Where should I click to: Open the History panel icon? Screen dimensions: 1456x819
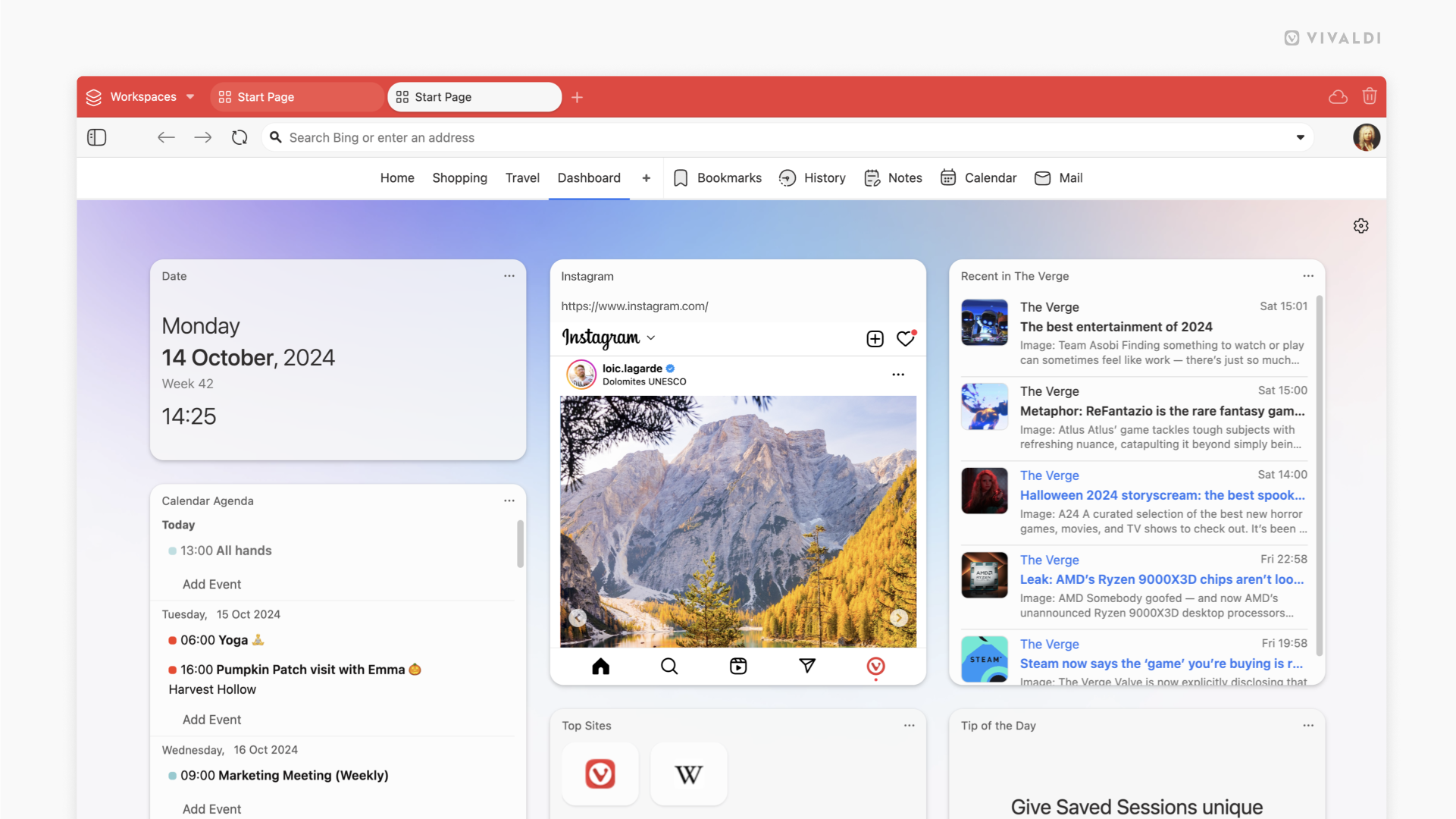tap(787, 177)
